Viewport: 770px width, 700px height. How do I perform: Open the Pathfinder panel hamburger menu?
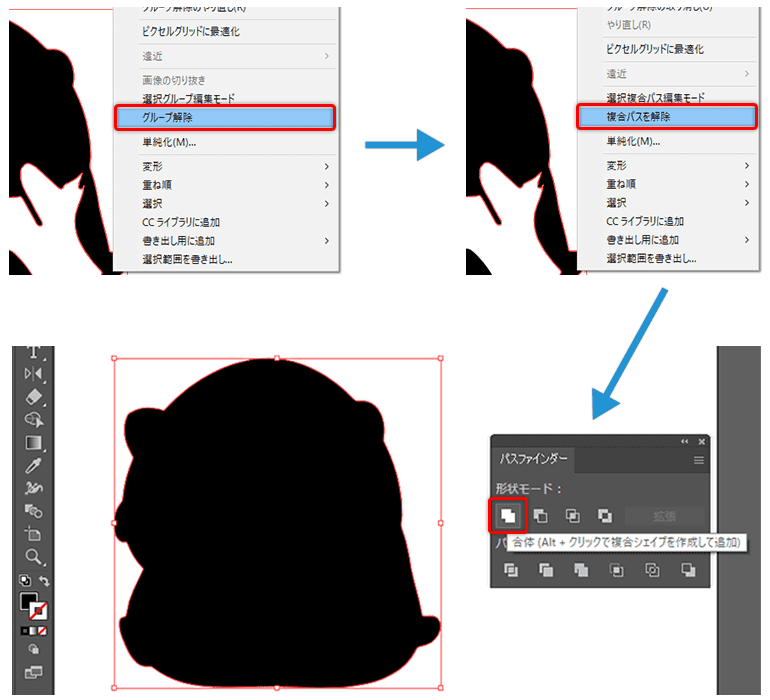click(699, 460)
